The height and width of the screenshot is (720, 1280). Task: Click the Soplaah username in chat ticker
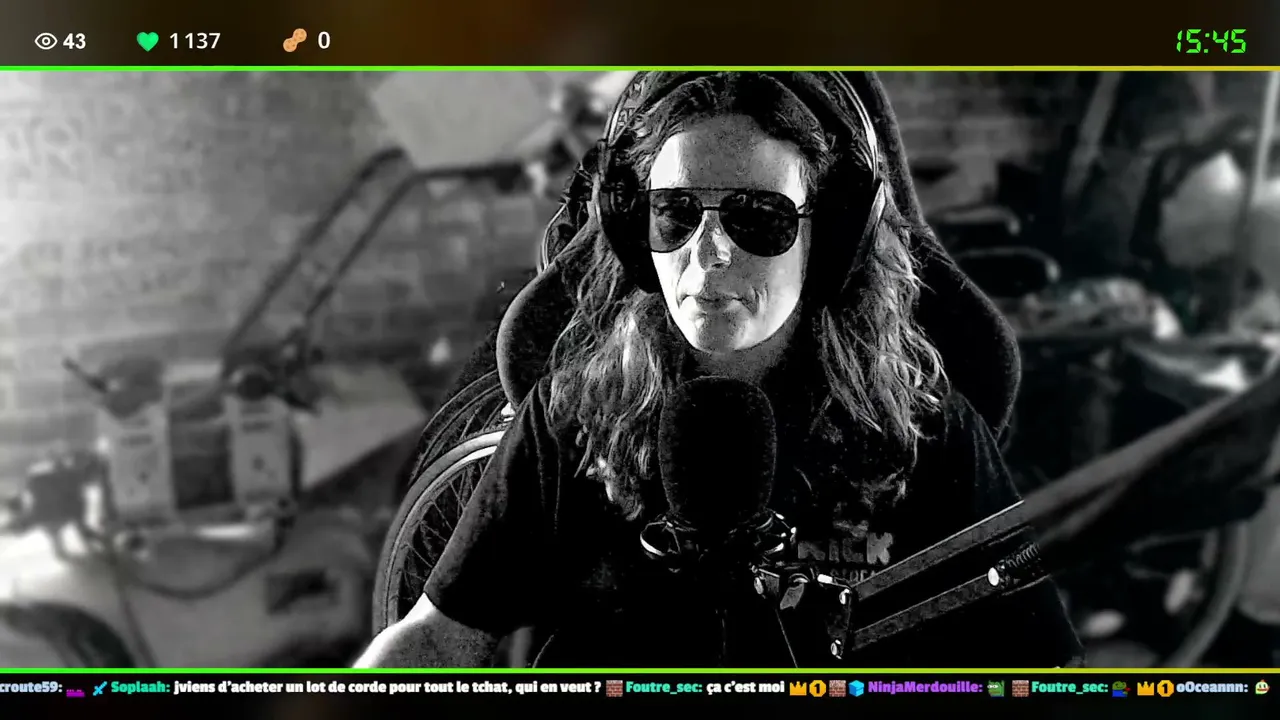pyautogui.click(x=139, y=688)
